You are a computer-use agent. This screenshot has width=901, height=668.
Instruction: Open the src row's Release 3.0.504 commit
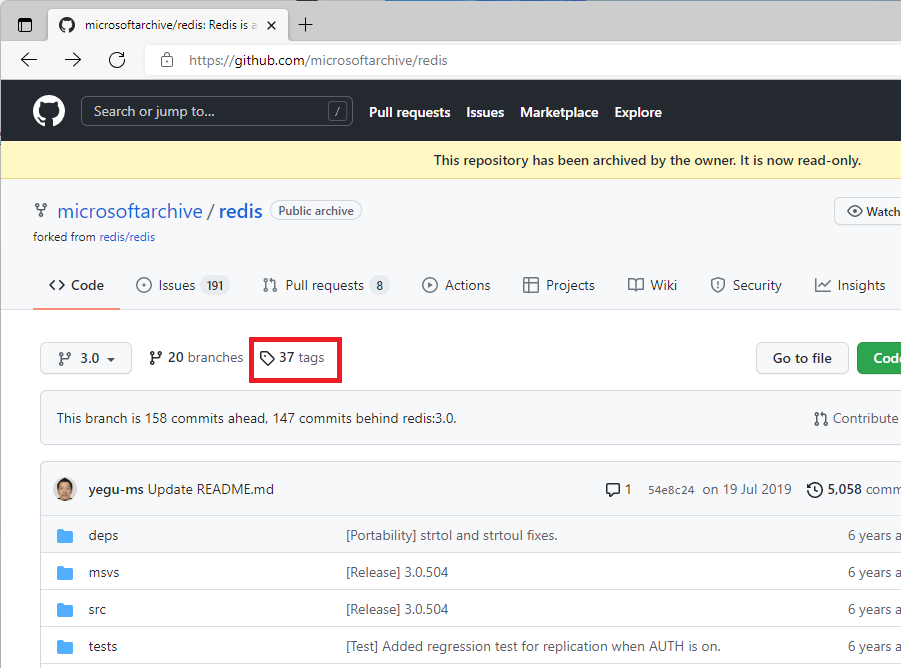pos(397,609)
